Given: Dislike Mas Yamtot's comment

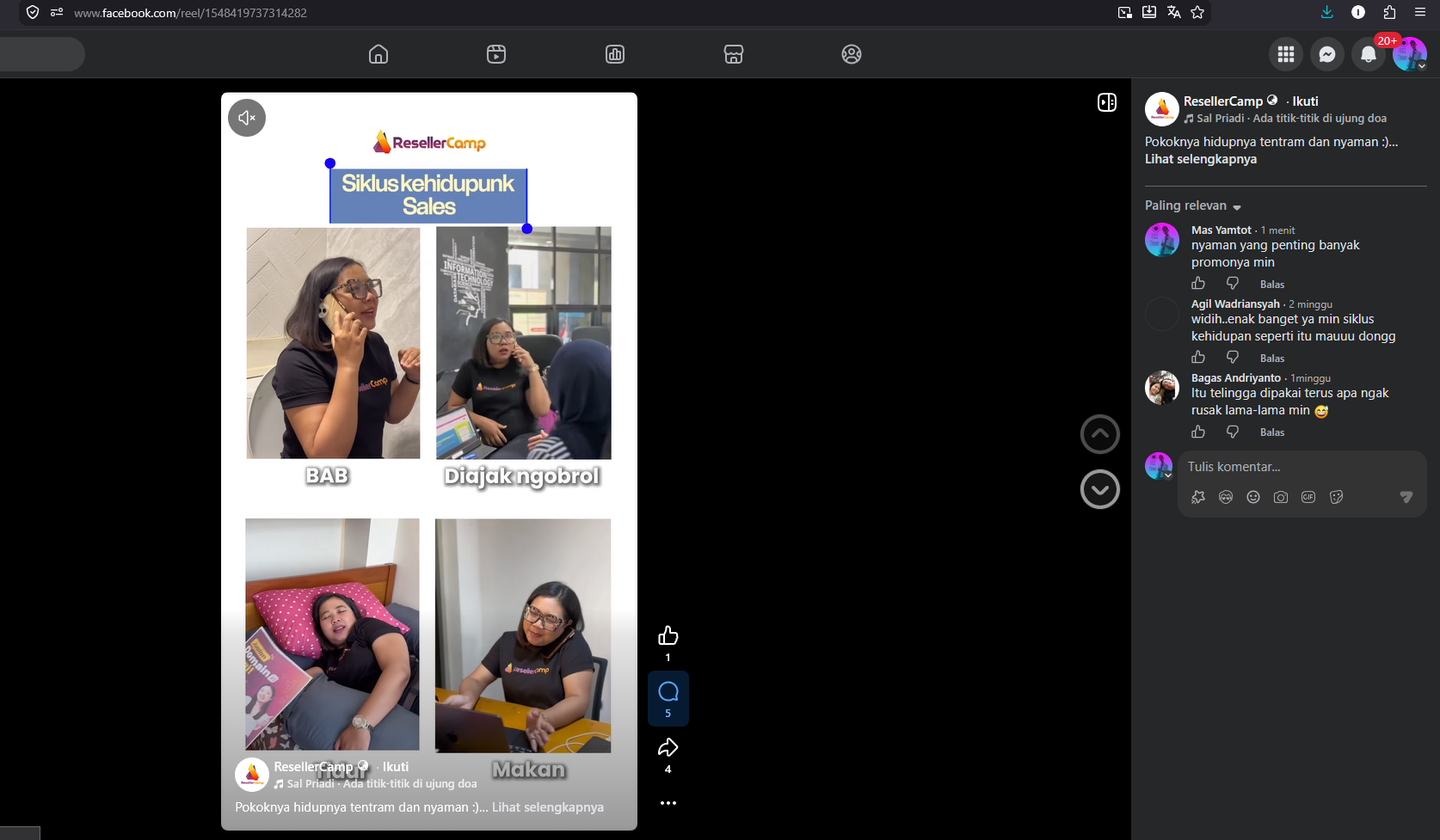Looking at the screenshot, I should (1233, 284).
